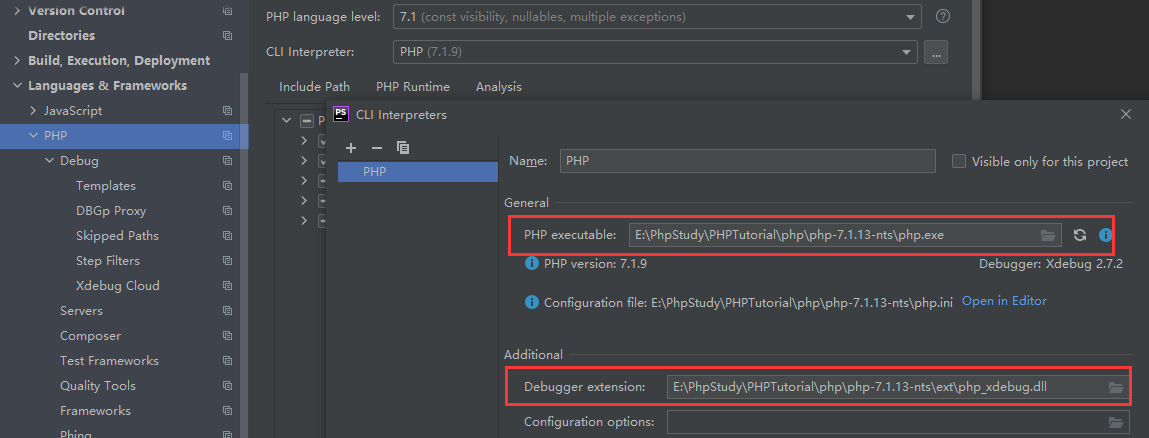Click project-scope icon on the PHP row
This screenshot has height=438, width=1149.
(x=228, y=136)
